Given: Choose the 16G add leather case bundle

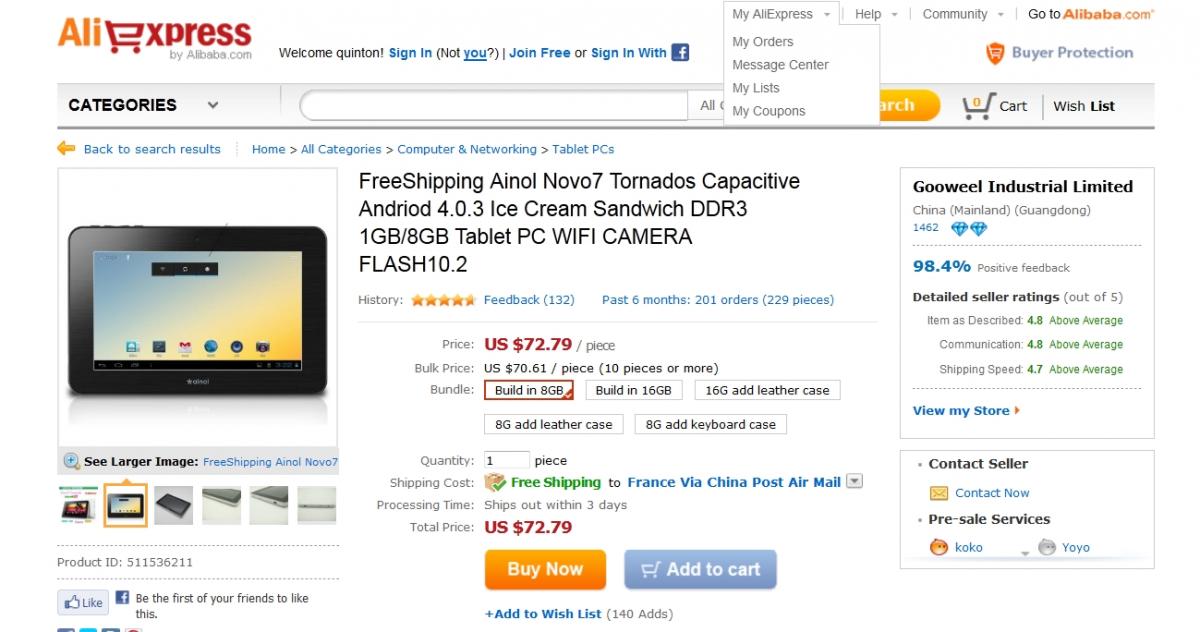Looking at the screenshot, I should (767, 390).
